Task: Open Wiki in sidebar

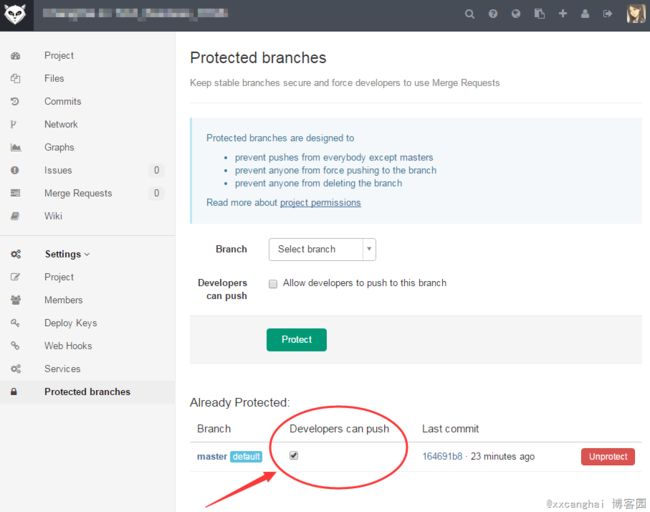Action: click(x=53, y=216)
